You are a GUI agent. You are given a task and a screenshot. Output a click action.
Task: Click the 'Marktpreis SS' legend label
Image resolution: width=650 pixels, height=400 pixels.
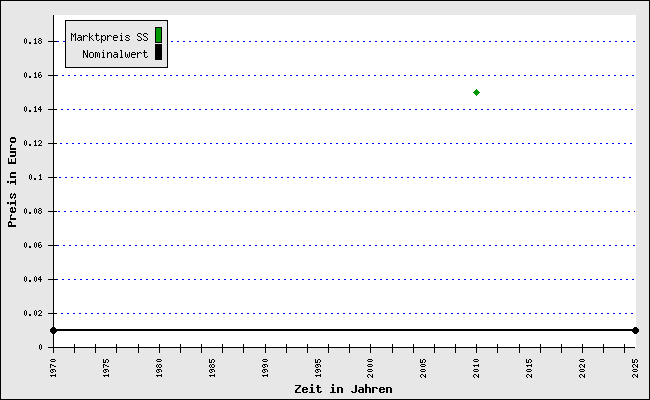tap(109, 37)
